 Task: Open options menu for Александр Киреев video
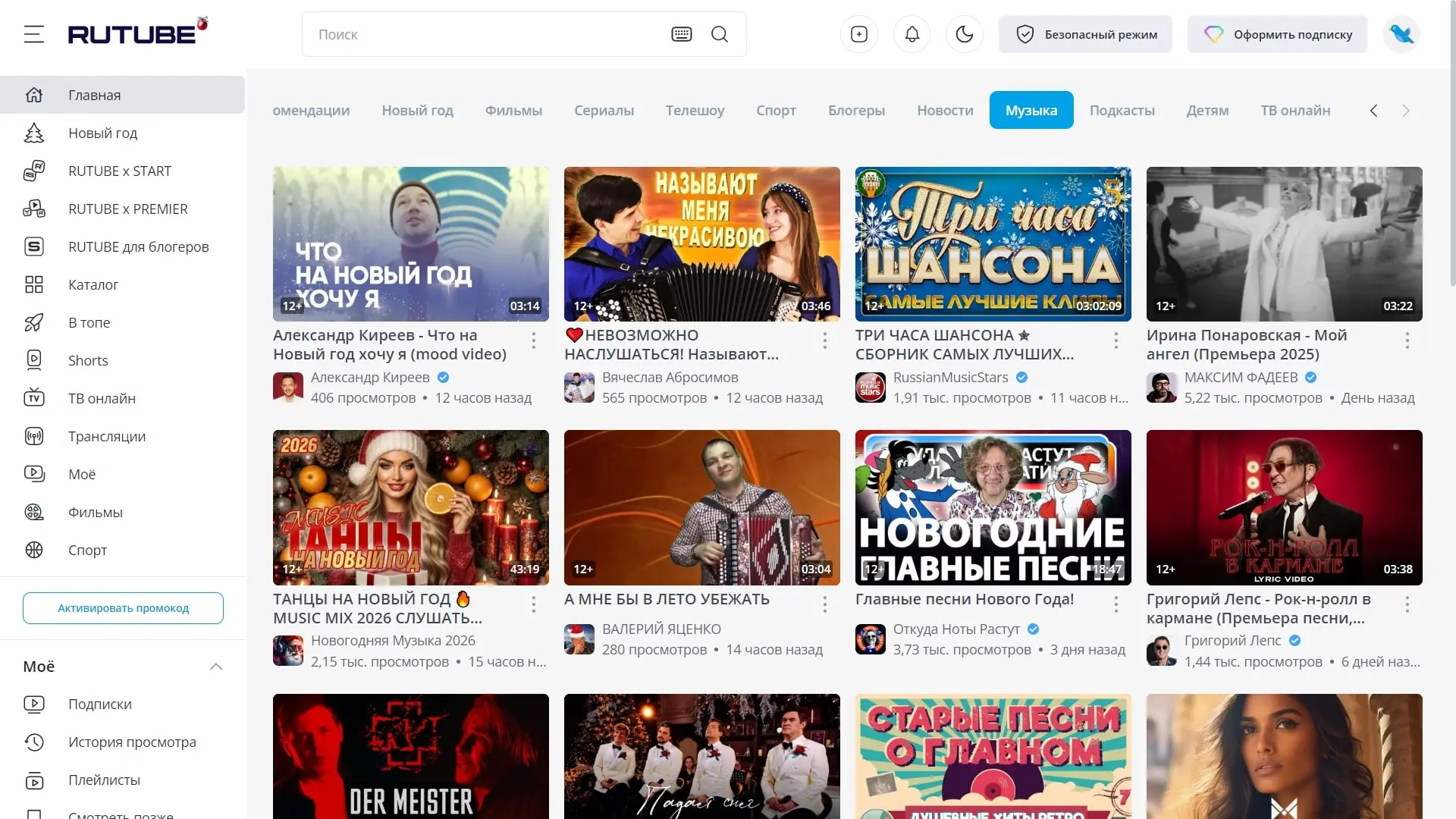534,340
